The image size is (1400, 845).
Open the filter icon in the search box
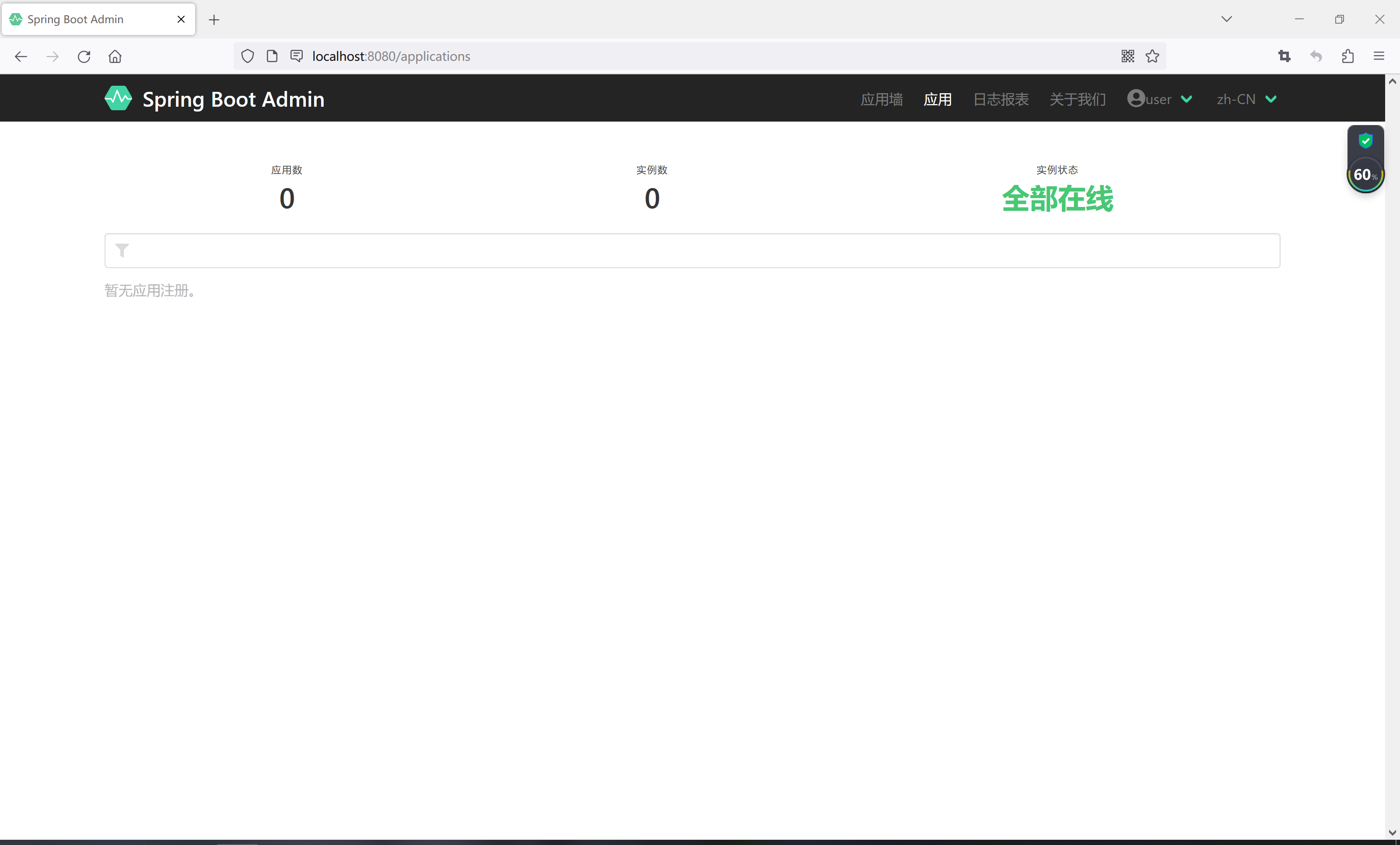[x=121, y=251]
